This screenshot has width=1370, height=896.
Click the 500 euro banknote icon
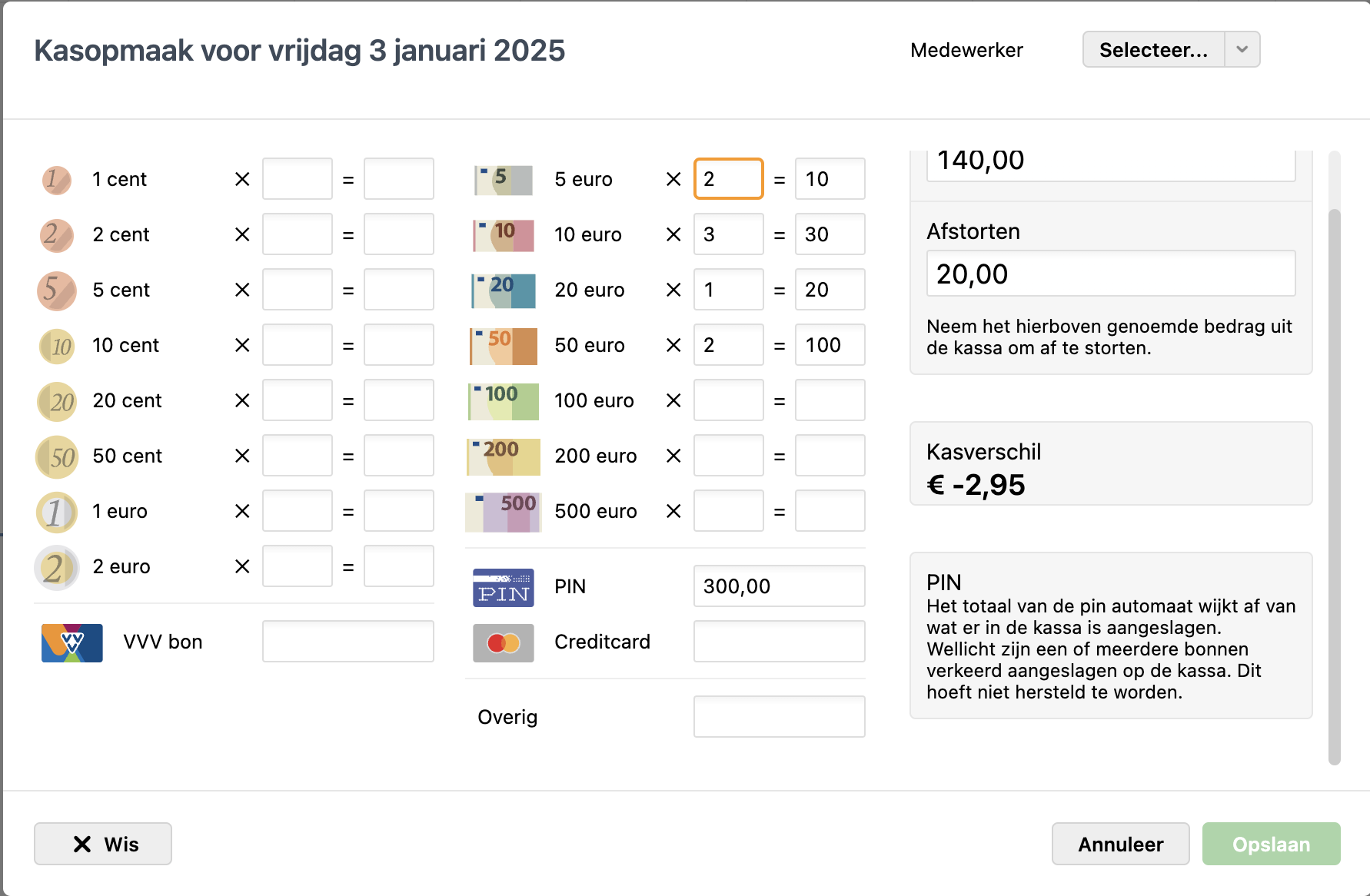[x=503, y=512]
